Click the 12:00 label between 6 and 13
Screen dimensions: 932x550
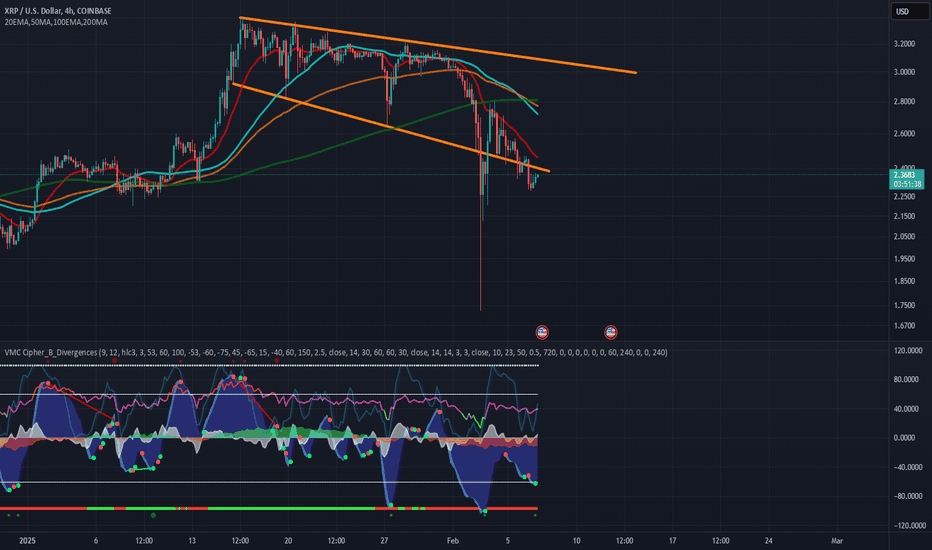(144, 541)
